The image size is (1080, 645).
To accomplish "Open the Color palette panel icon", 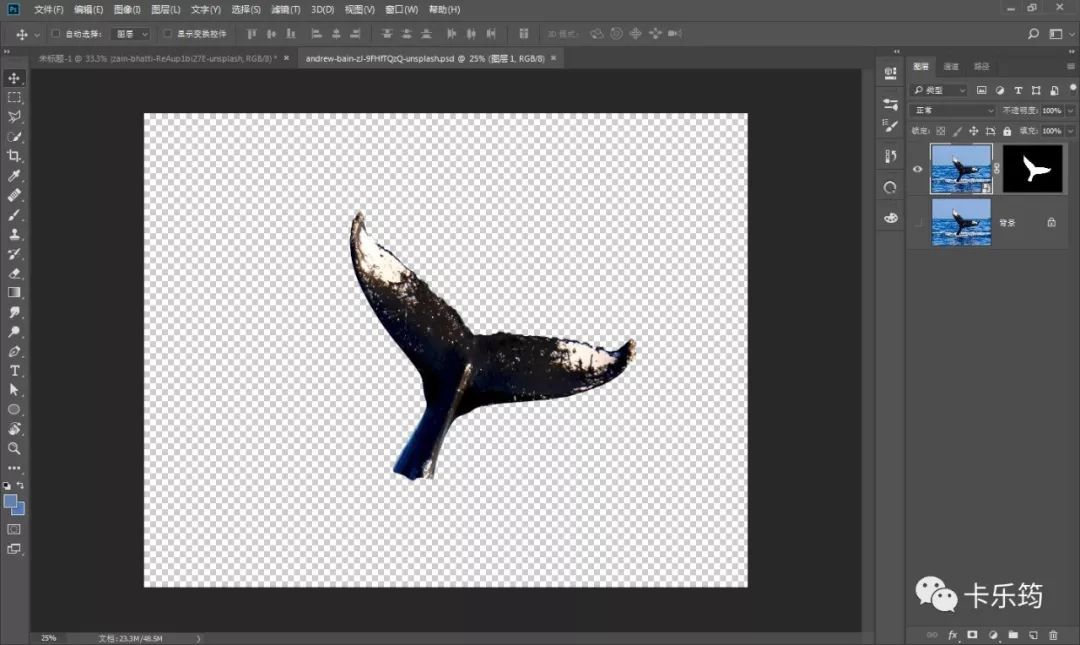I will click(890, 218).
